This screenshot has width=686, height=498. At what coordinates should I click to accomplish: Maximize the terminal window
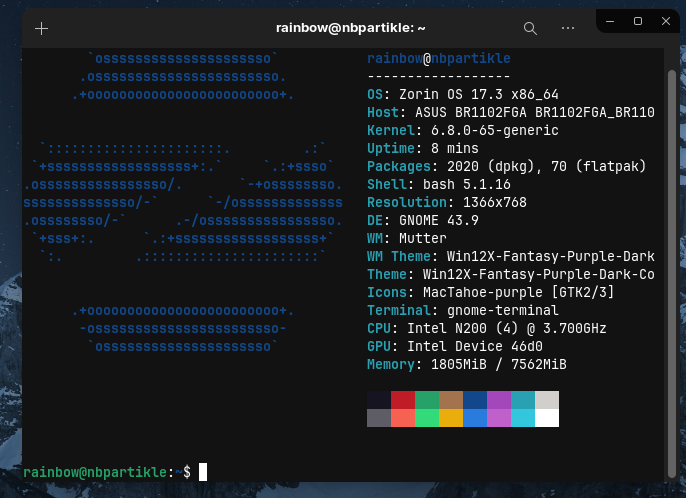639,20
